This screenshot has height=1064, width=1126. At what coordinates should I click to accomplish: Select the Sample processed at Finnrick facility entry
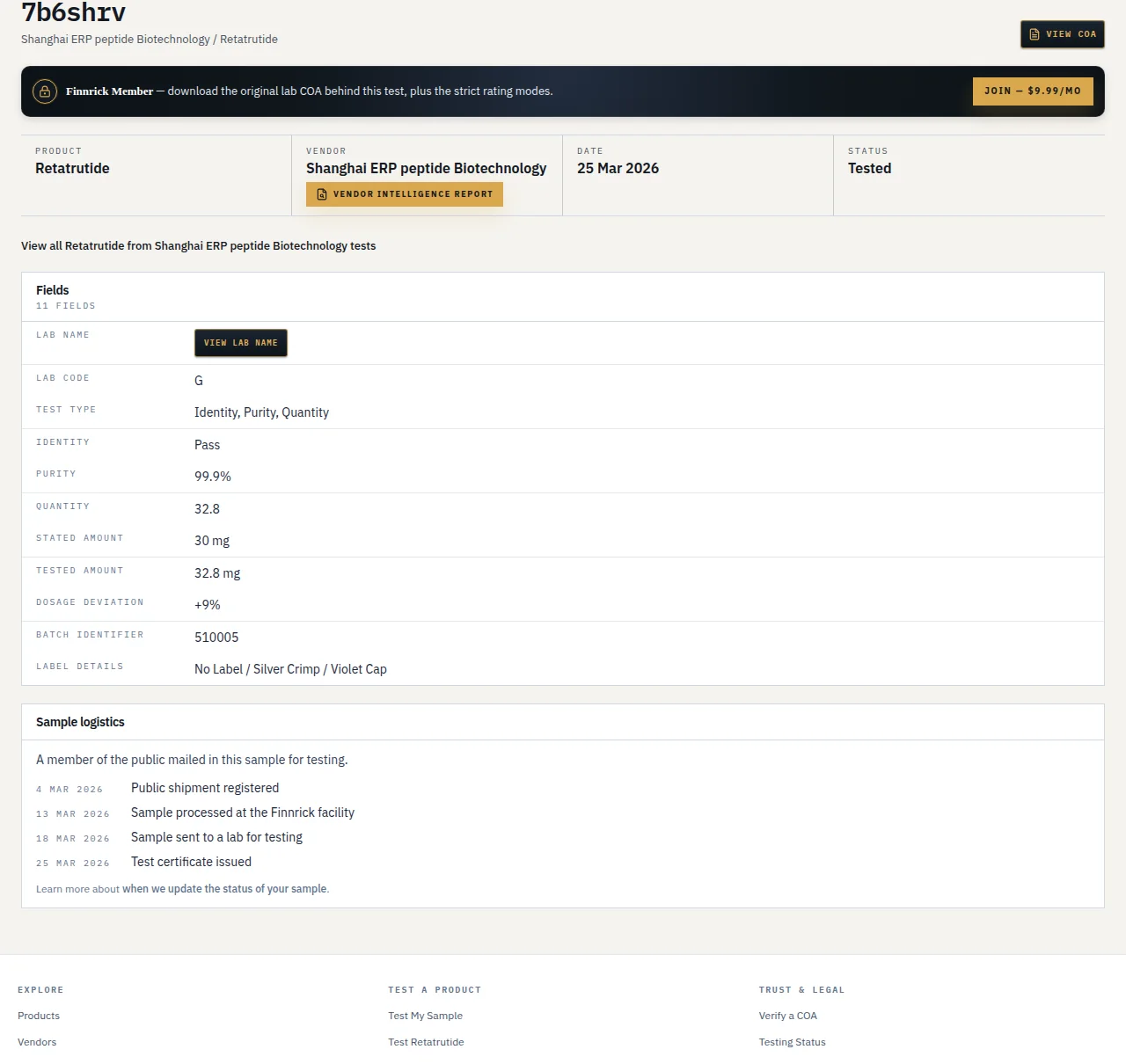tap(243, 813)
